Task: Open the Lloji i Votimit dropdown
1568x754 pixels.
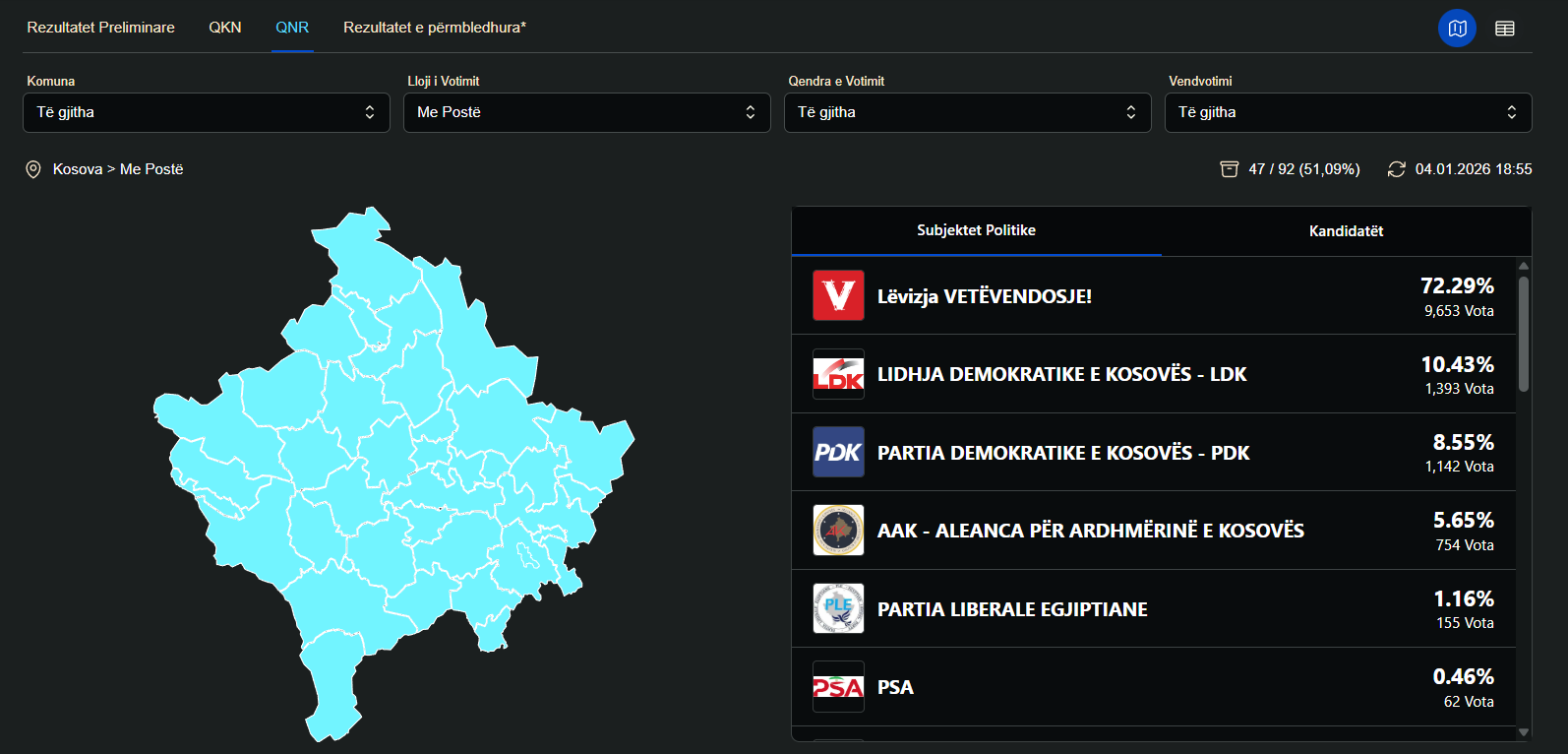Action: click(587, 112)
